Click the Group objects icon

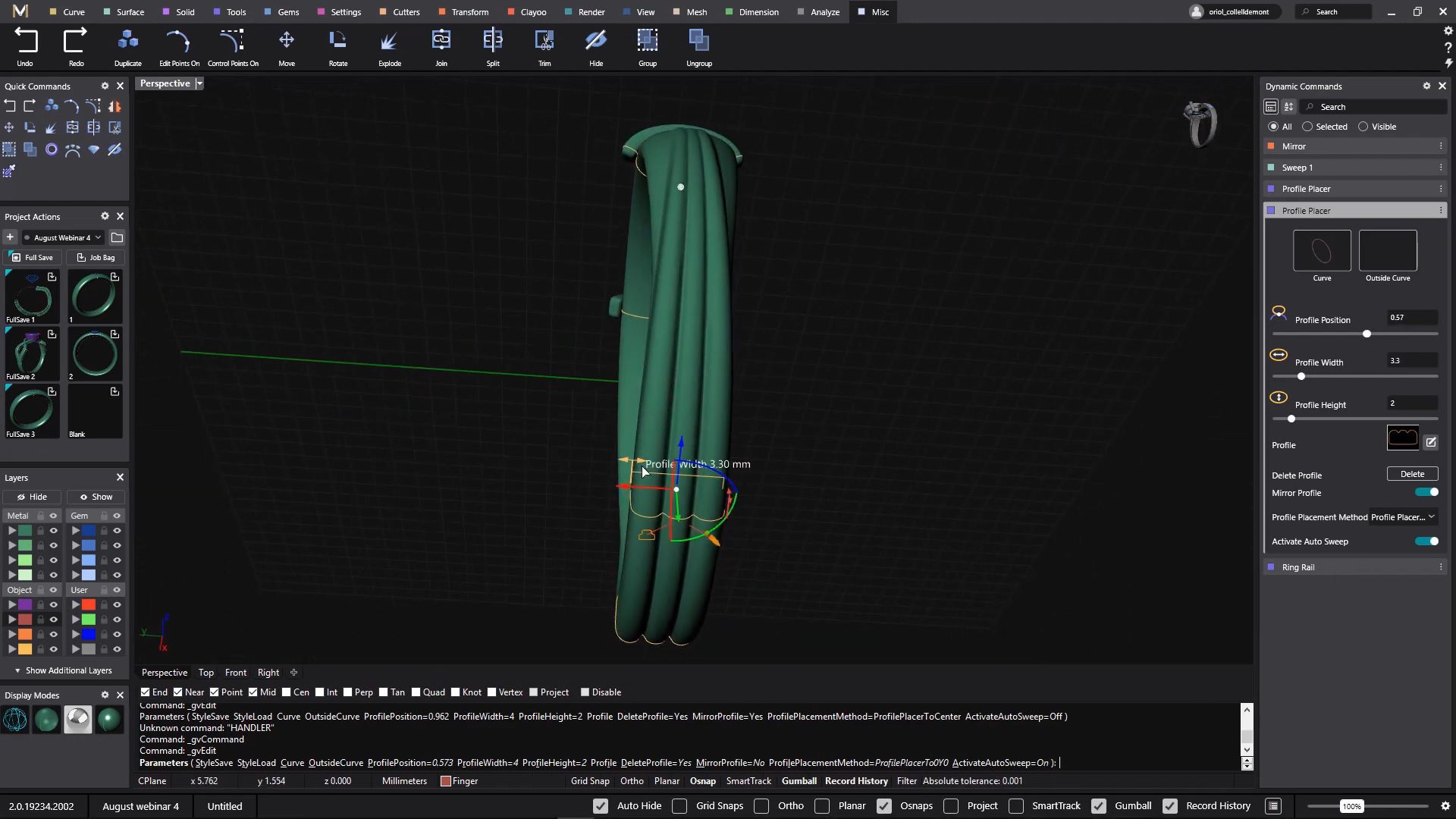click(x=647, y=42)
